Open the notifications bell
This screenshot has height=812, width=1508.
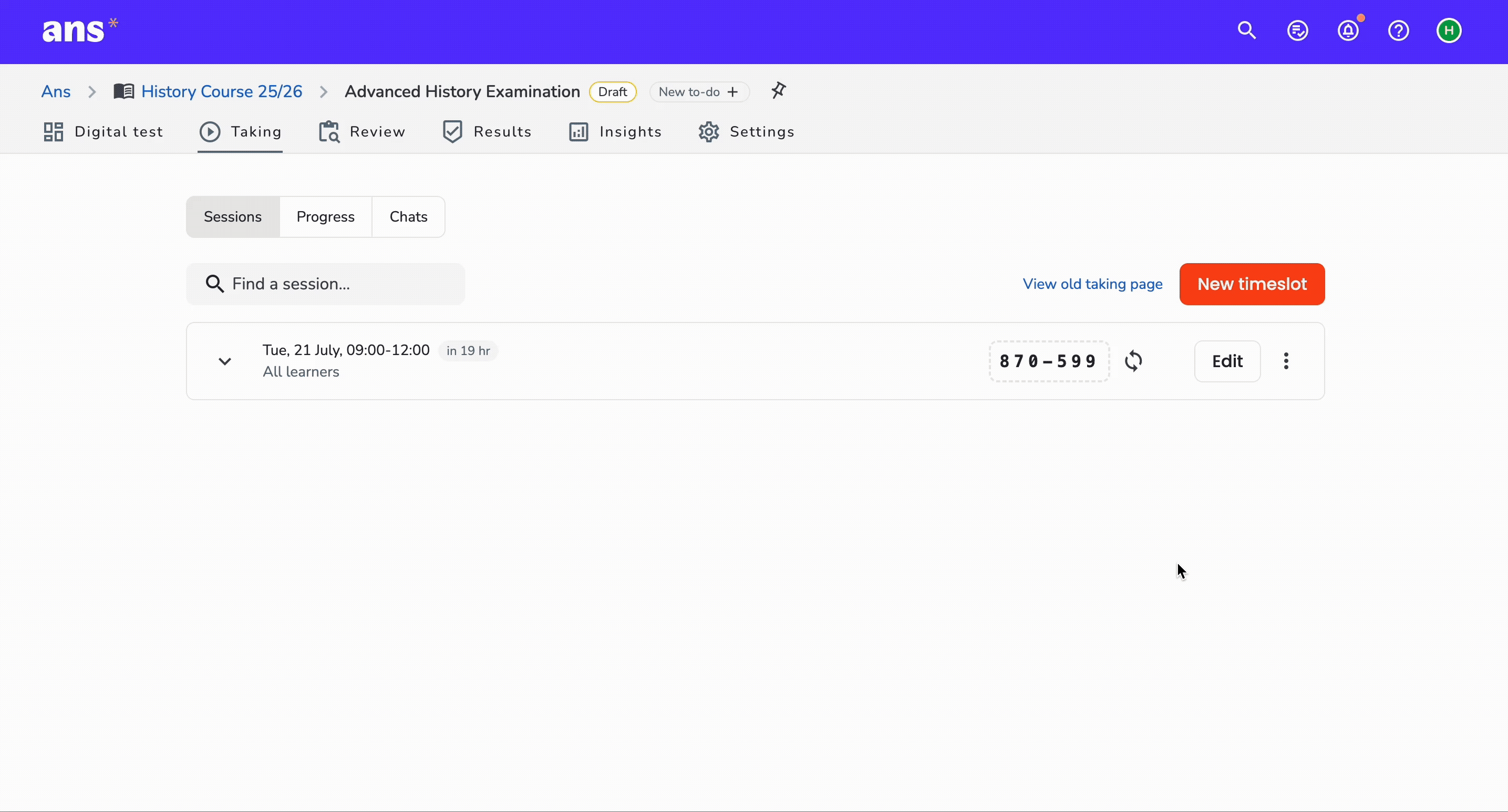(x=1348, y=30)
